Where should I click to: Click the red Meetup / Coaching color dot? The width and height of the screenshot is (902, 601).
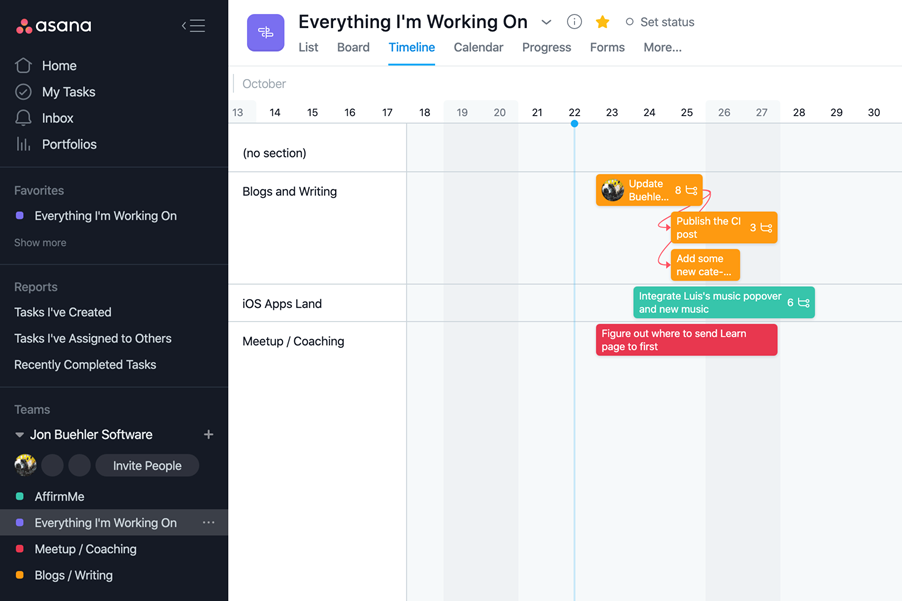coord(20,549)
